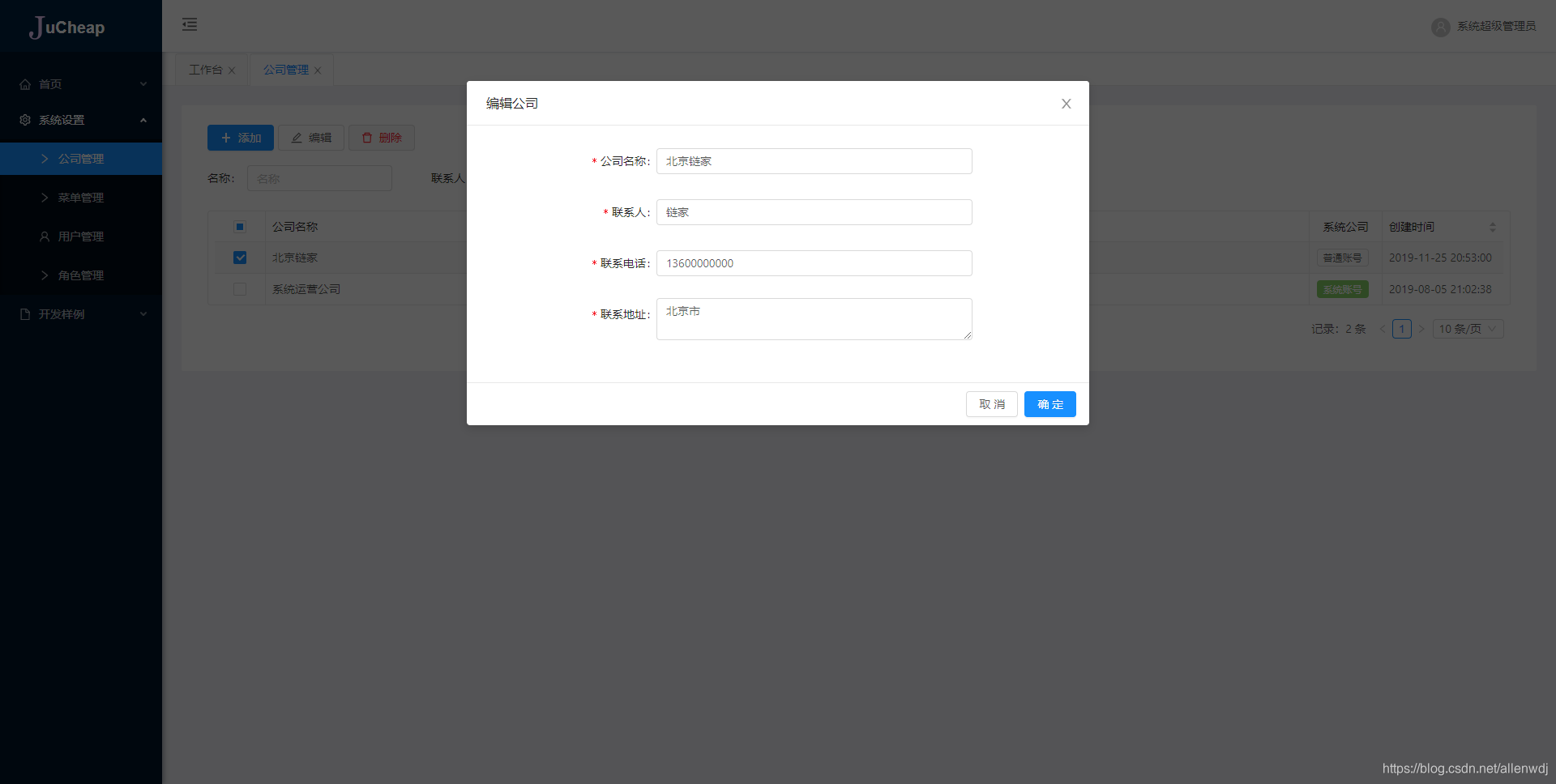Click the person icon beside 用户管理
Viewport: 1556px width, 784px height.
click(x=45, y=236)
